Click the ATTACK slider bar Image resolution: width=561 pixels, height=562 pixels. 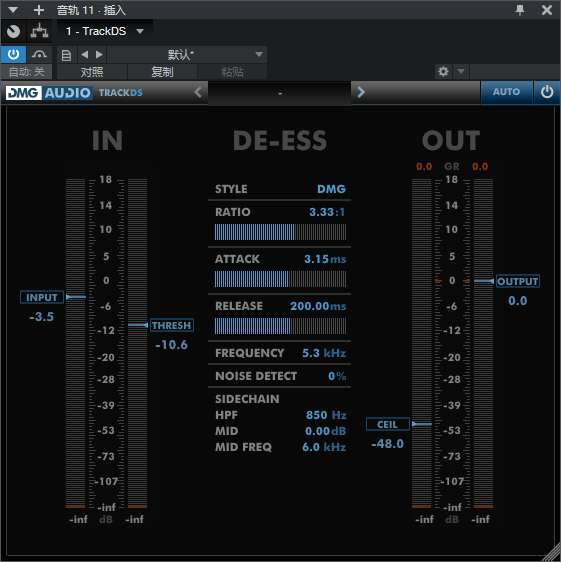click(280, 279)
